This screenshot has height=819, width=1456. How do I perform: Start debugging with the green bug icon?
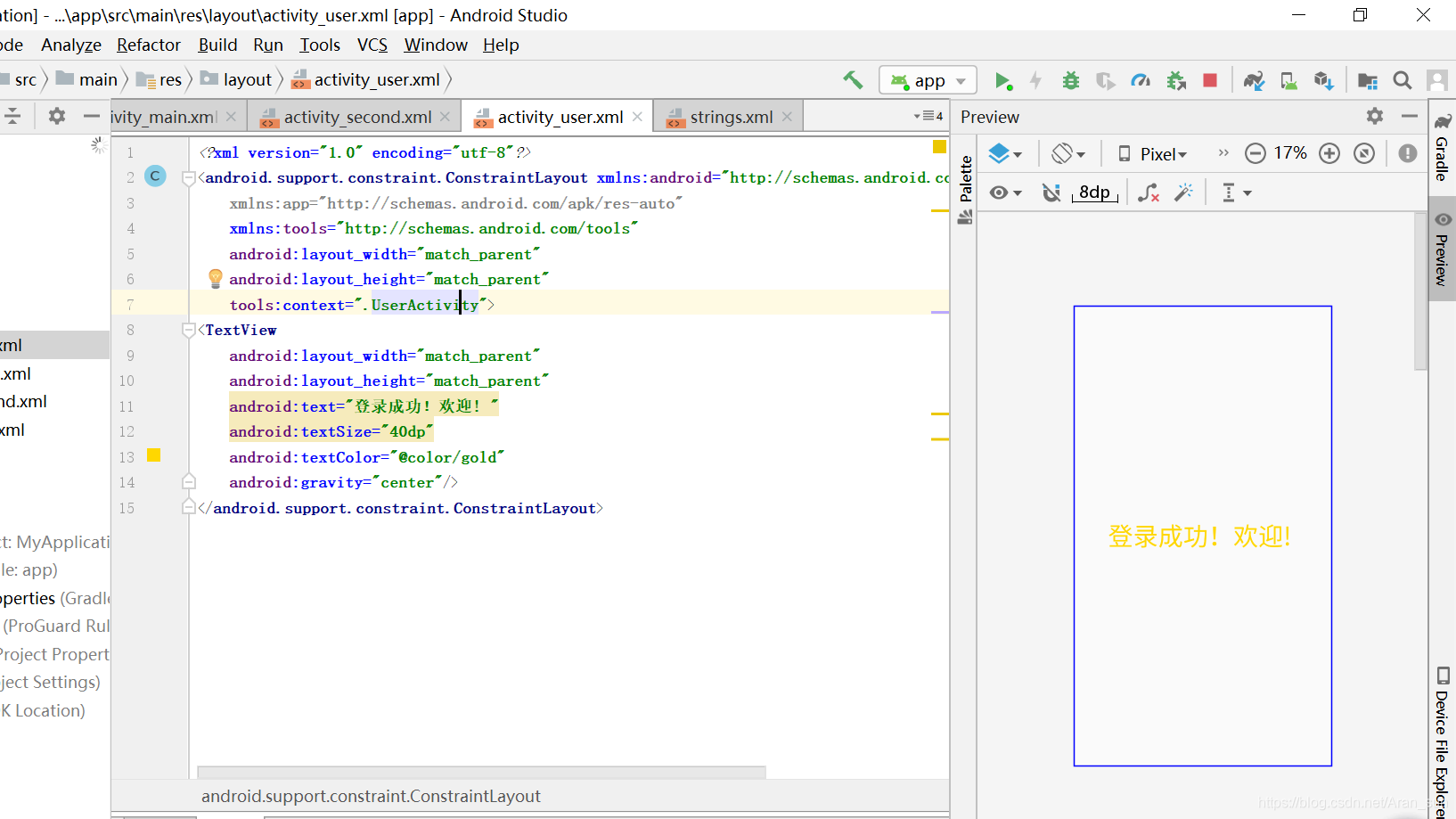1071,81
